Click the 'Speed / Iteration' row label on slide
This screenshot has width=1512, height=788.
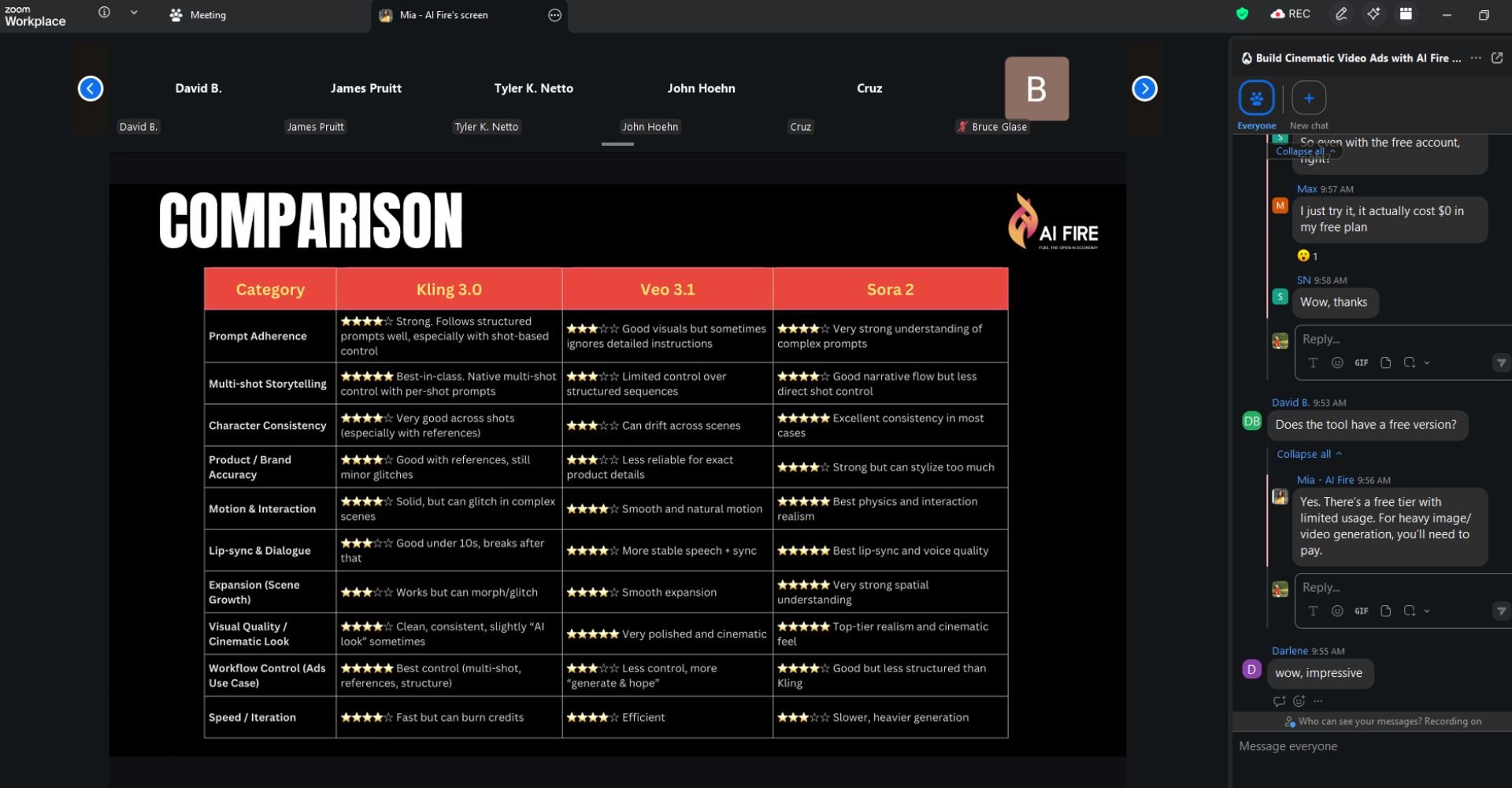252,718
